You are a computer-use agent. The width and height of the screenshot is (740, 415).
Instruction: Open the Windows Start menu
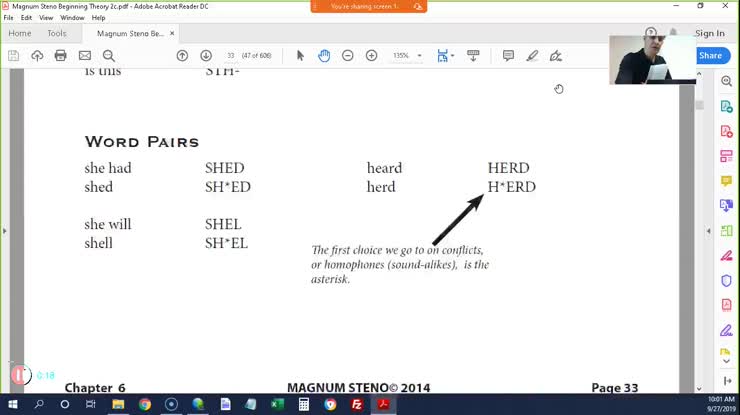(x=13, y=405)
